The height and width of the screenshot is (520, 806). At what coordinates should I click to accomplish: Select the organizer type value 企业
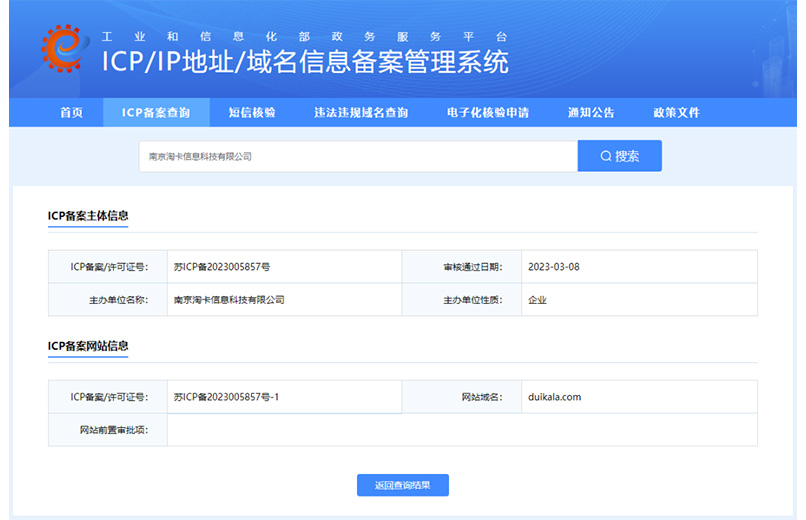click(537, 300)
